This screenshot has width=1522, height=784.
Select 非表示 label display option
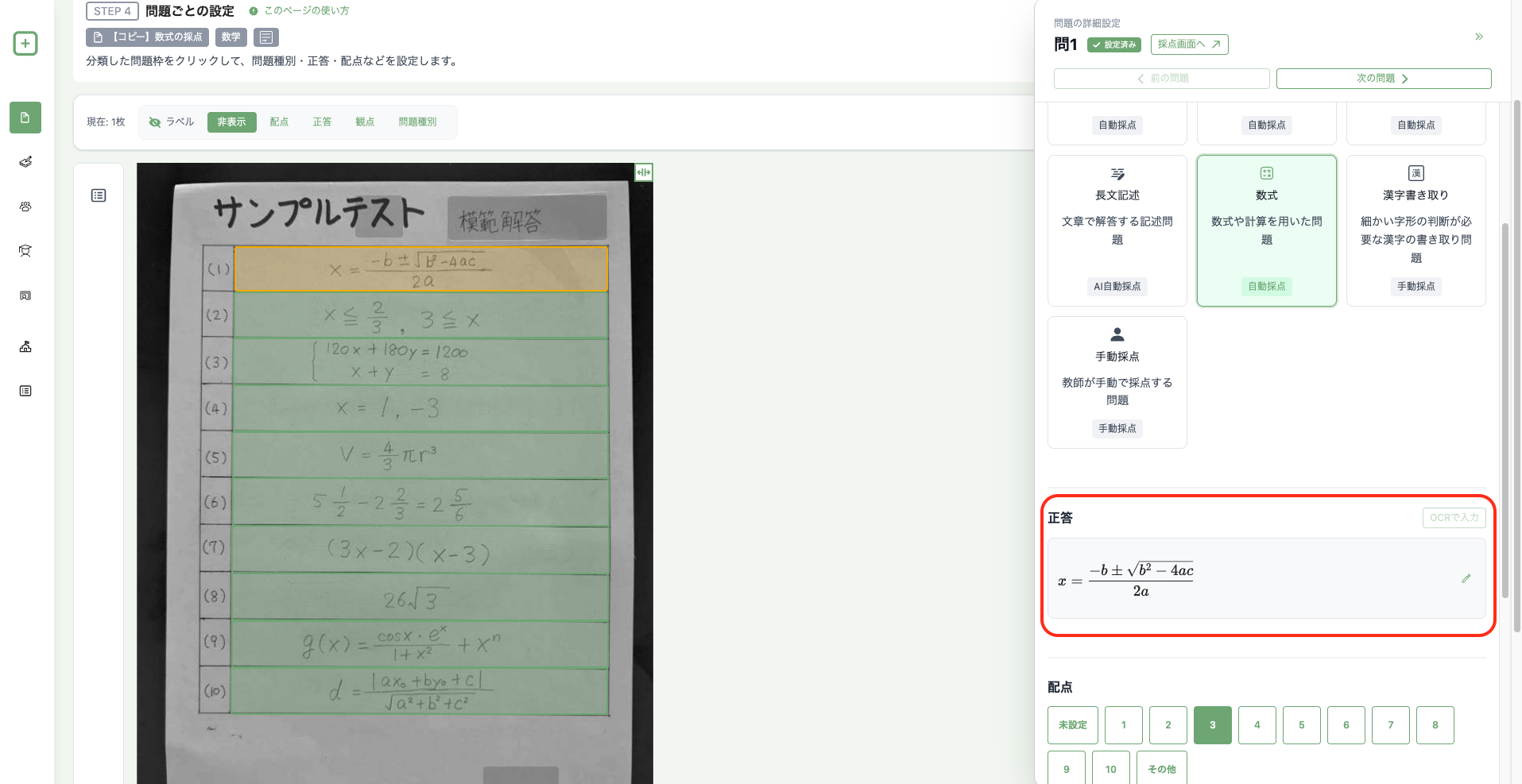232,122
